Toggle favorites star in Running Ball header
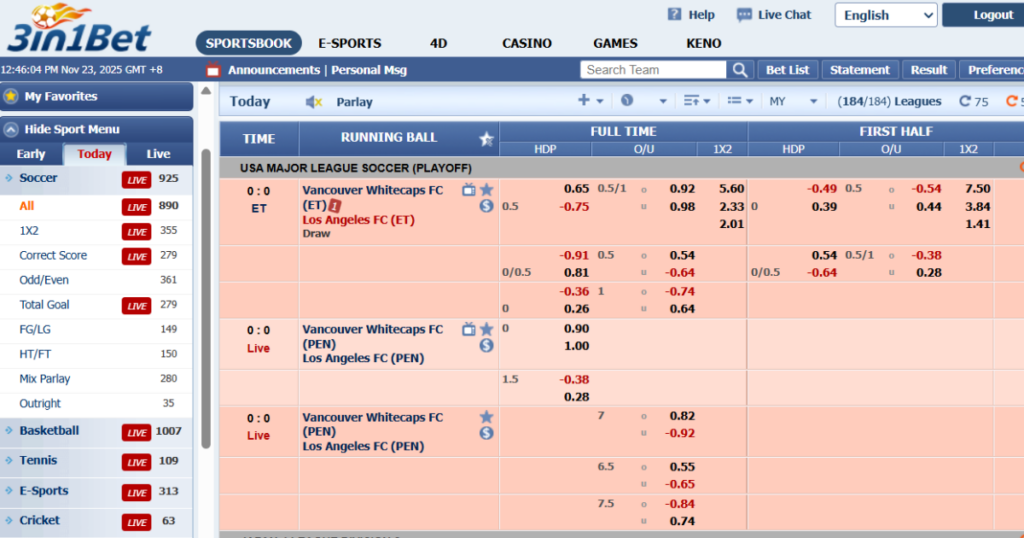Viewport: 1024px width, 538px height. [486, 139]
